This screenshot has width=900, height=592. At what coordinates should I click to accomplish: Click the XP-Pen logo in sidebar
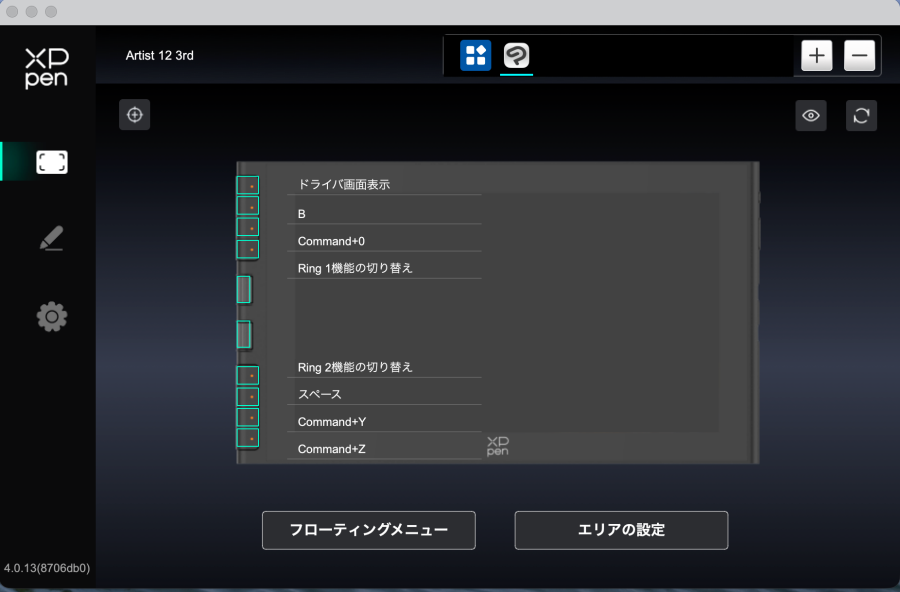(47, 69)
